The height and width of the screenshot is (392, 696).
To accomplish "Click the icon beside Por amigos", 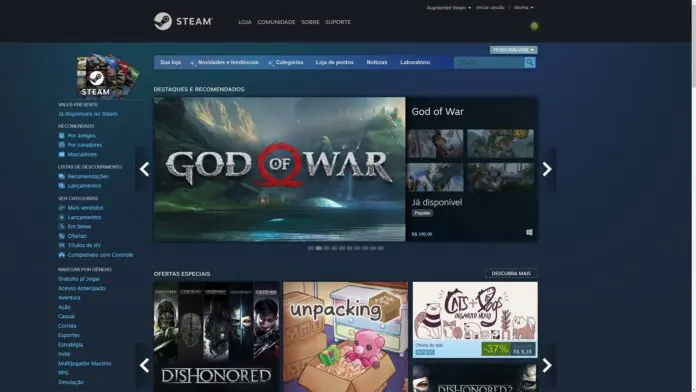I will tap(62, 135).
